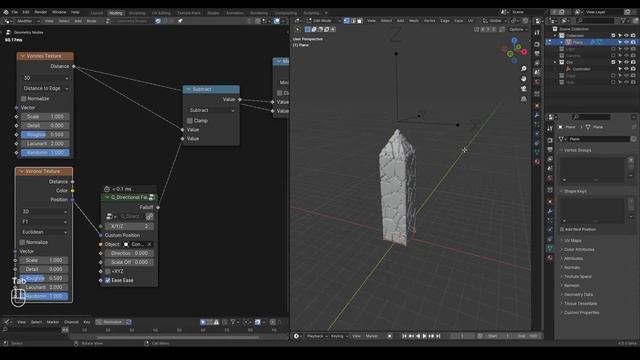Toggle the camera view icon in viewport

coord(524,89)
